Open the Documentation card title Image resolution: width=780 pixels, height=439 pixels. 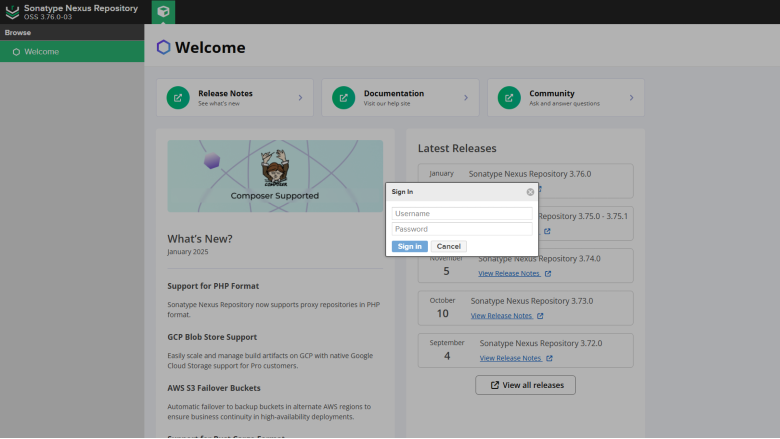[393, 93]
